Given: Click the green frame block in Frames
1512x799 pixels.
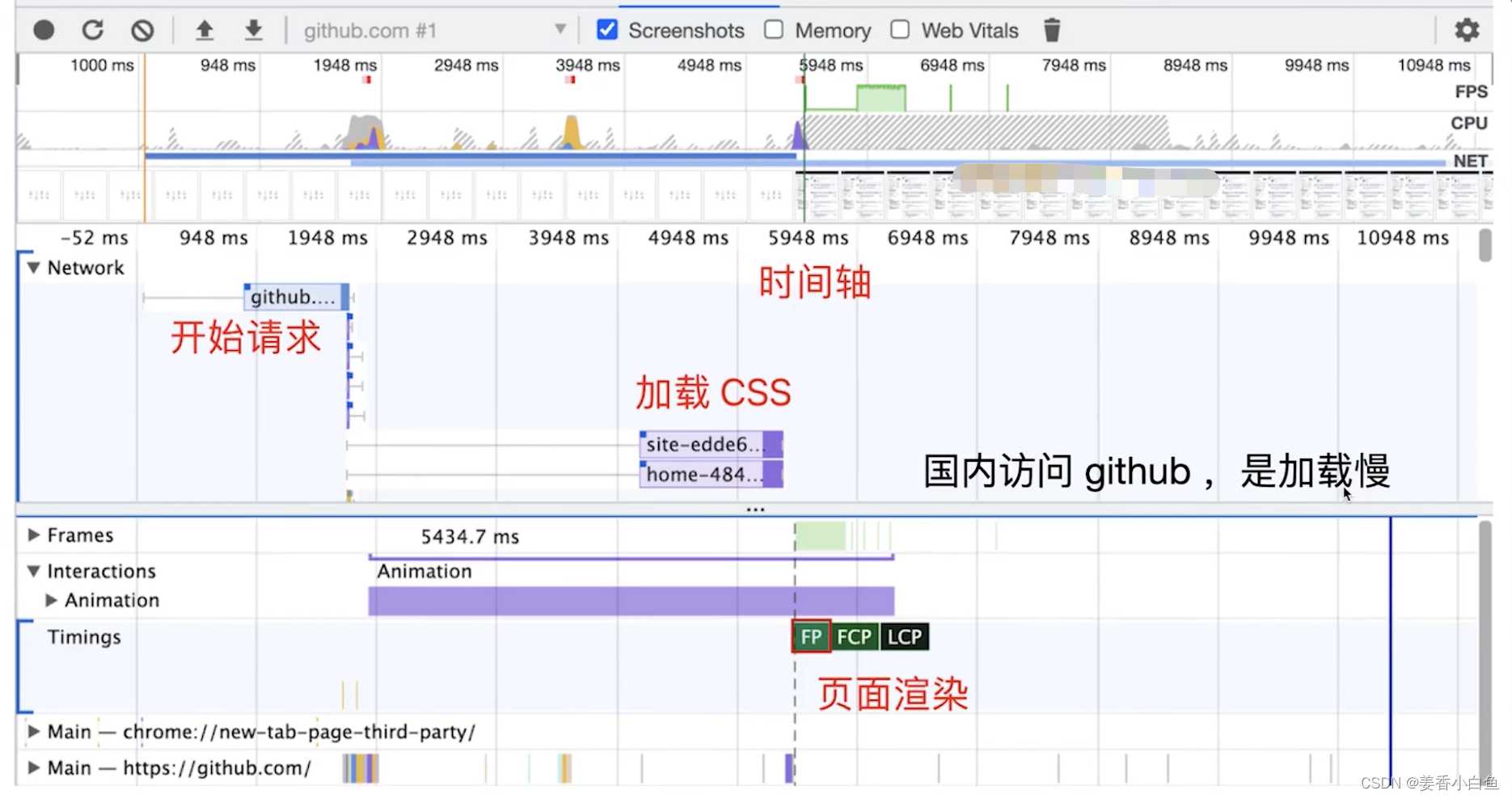Looking at the screenshot, I should (820, 535).
